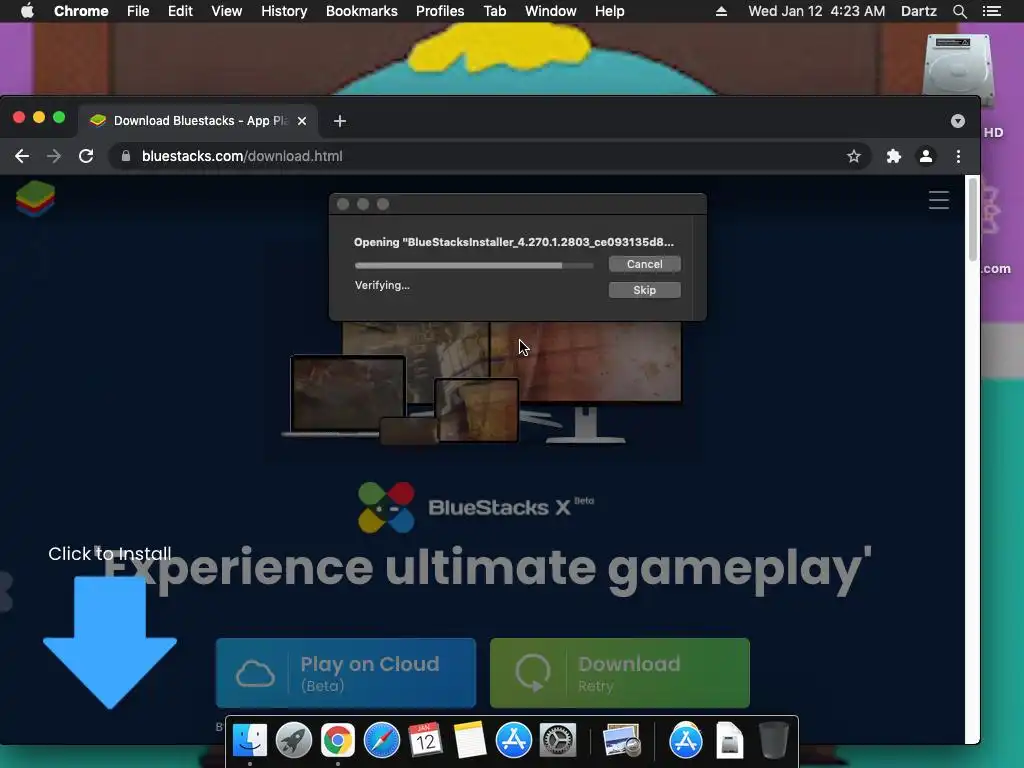This screenshot has height=768, width=1024.
Task: Open the Help menu
Action: [x=609, y=11]
